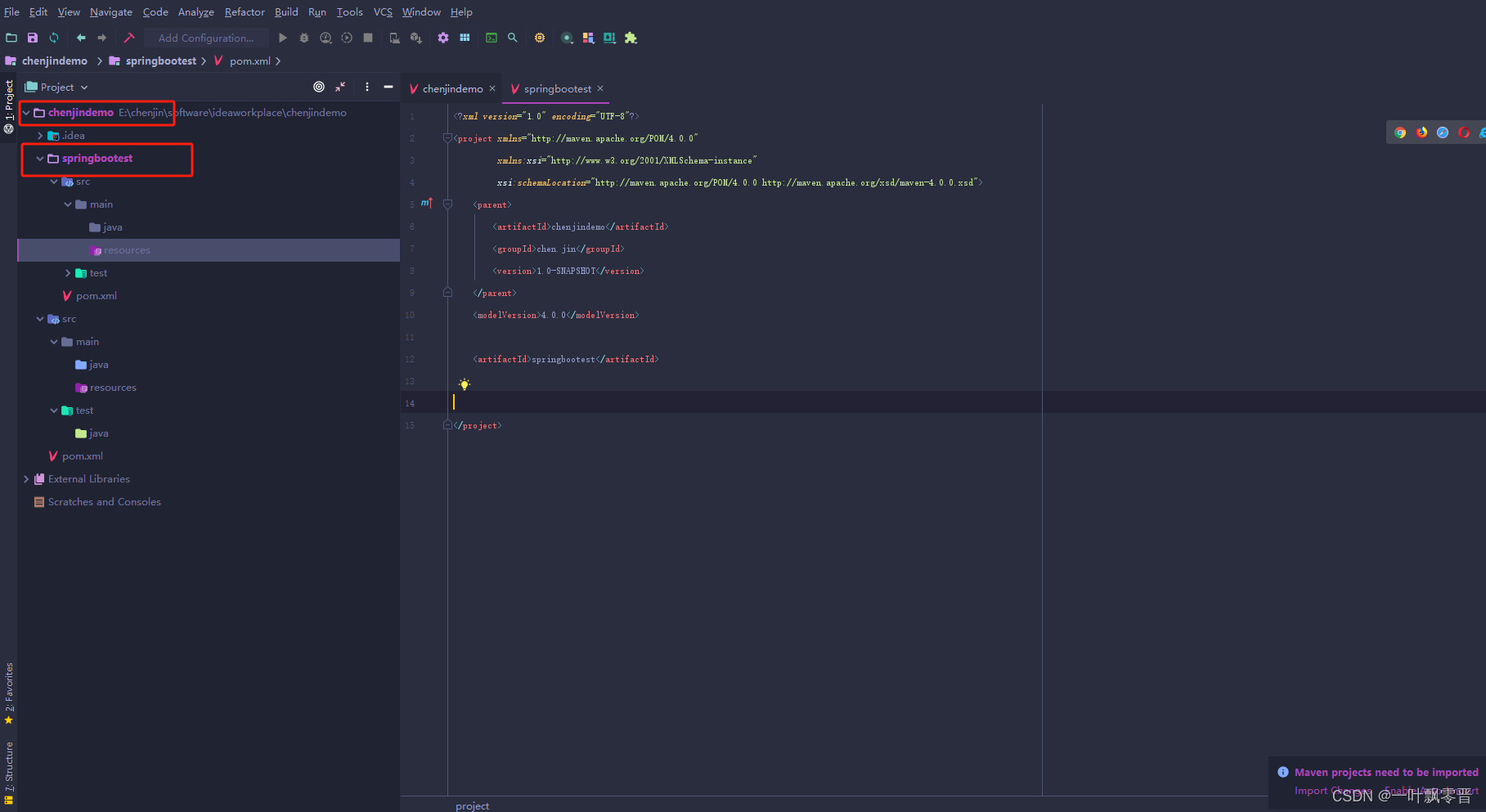Image resolution: width=1486 pixels, height=812 pixels.
Task: Close the chenjindemo editor tab
Action: point(492,88)
